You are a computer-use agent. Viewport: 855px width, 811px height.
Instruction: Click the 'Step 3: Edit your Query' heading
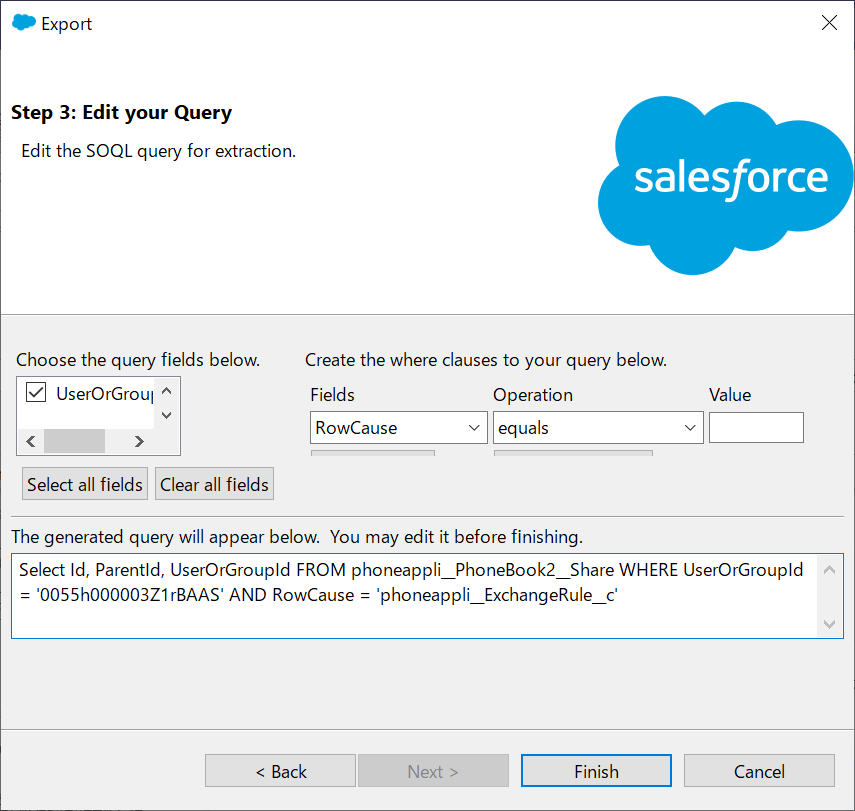coord(122,112)
